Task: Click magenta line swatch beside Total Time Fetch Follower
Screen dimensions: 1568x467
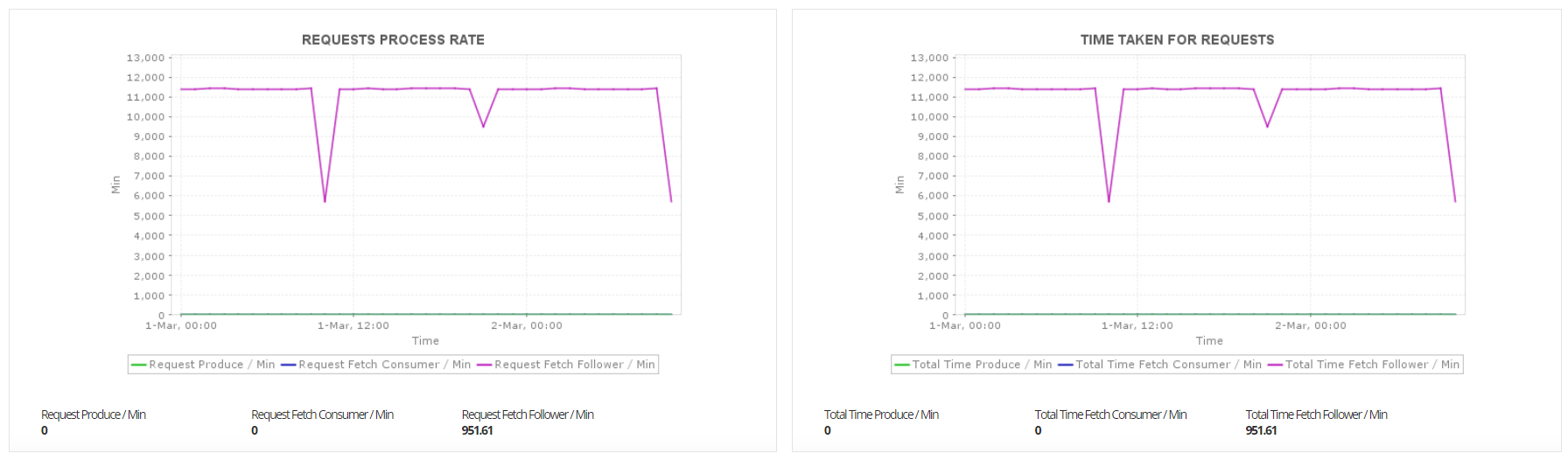Action: 1275,365
